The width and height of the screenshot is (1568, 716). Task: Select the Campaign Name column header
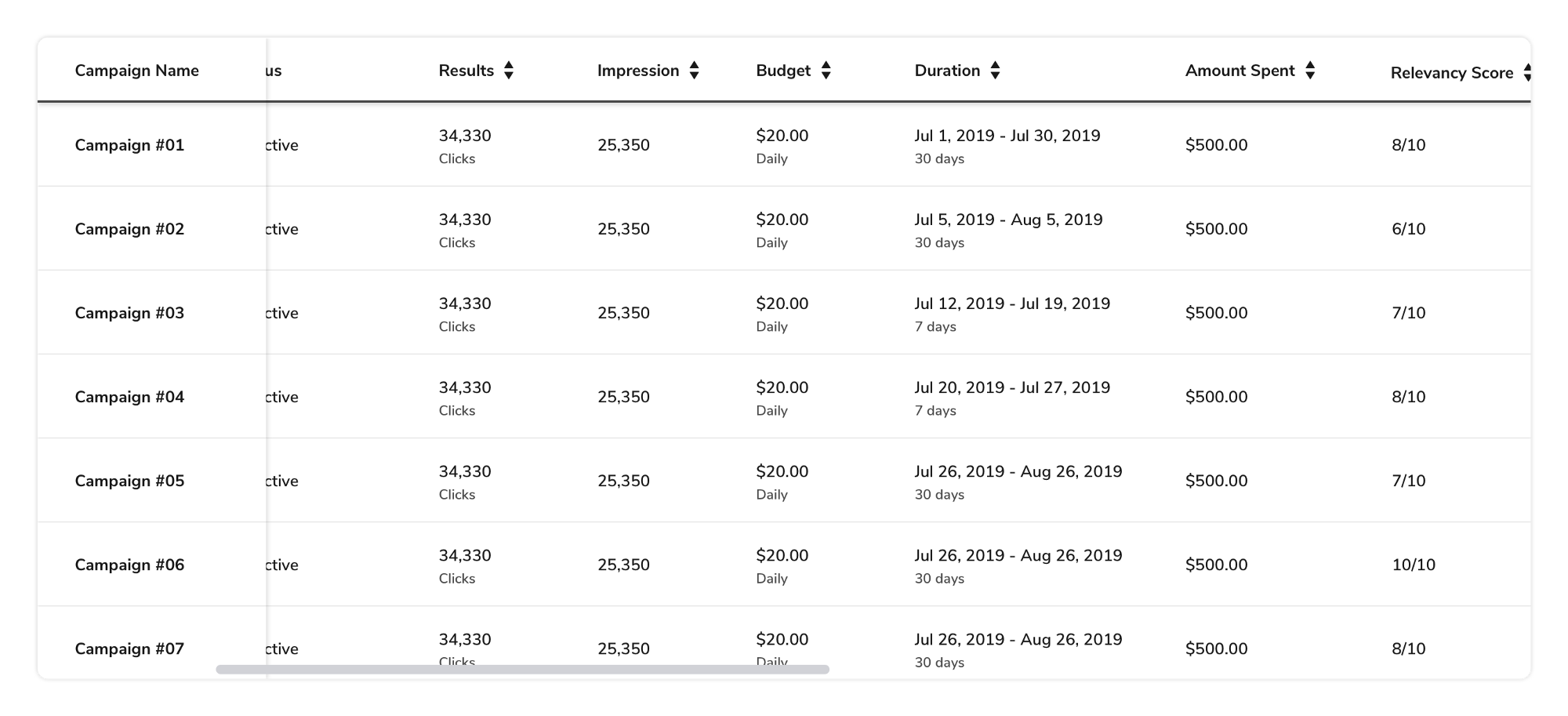136,71
